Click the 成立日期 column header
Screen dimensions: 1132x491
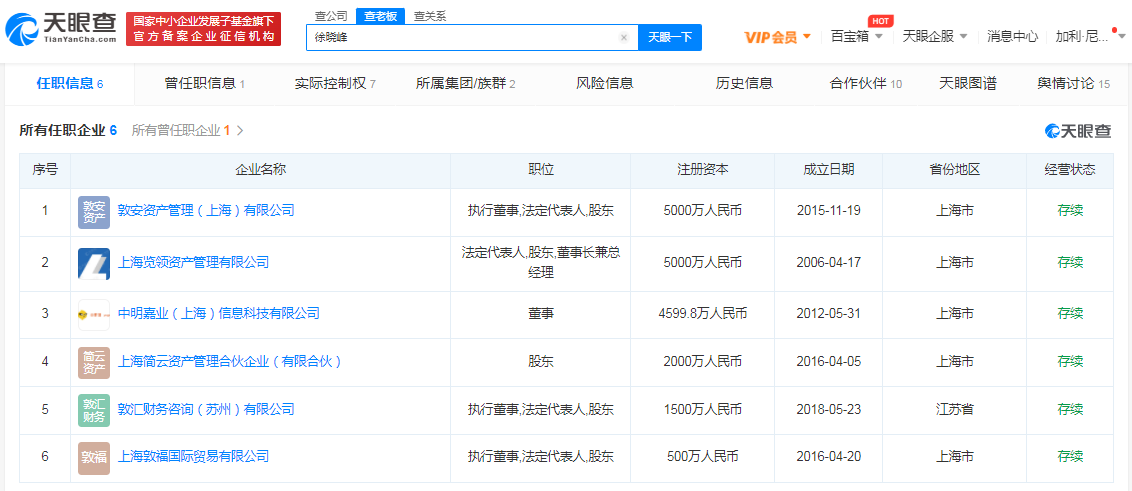pyautogui.click(x=829, y=170)
